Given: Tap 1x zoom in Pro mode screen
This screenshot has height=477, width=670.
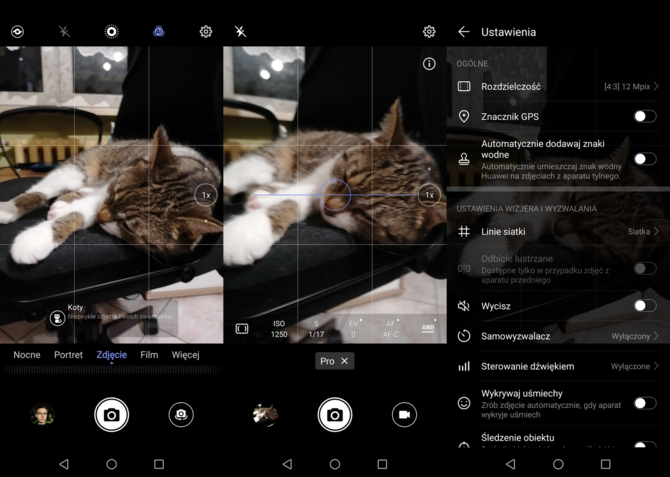Looking at the screenshot, I should click(x=429, y=195).
